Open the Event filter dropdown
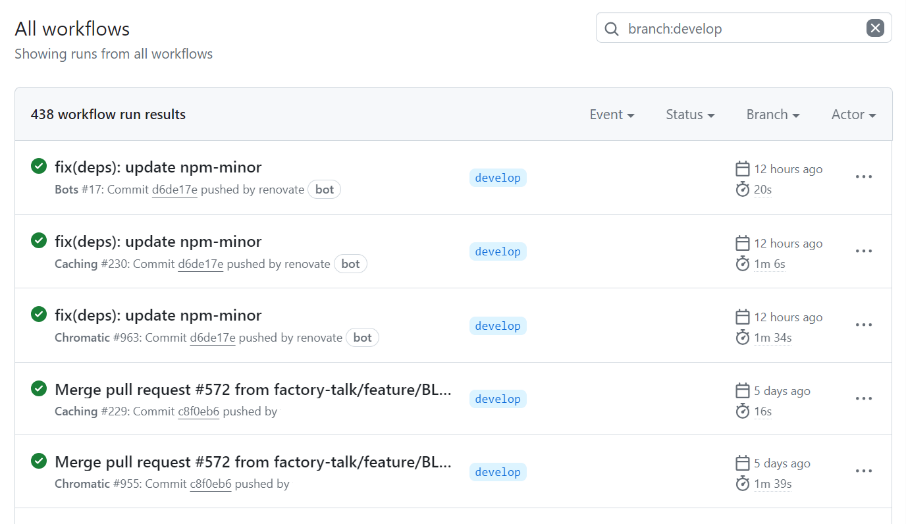 click(x=612, y=115)
